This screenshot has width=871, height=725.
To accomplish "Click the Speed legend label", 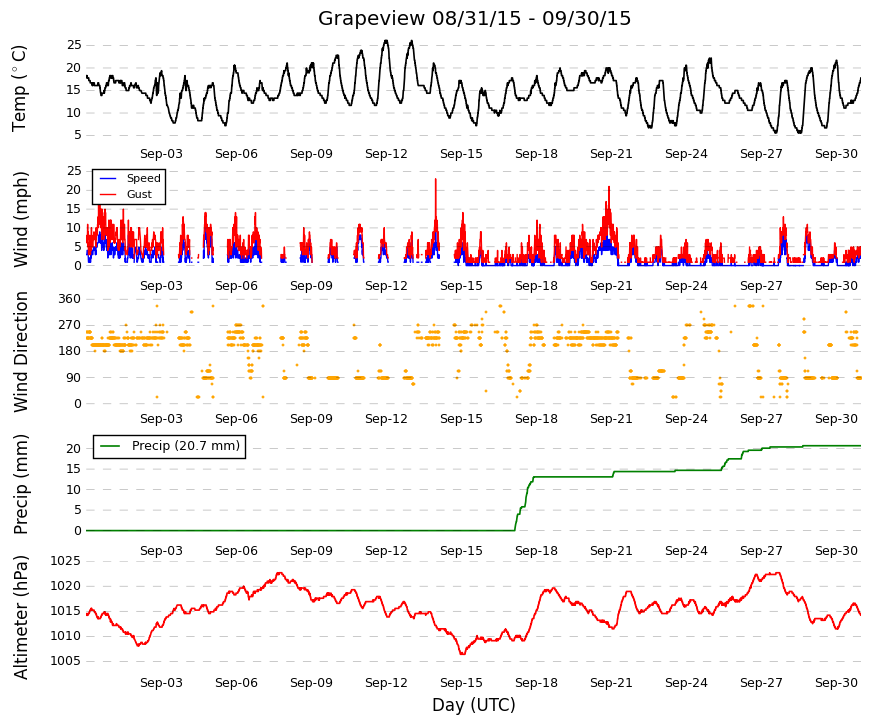I will click(143, 178).
